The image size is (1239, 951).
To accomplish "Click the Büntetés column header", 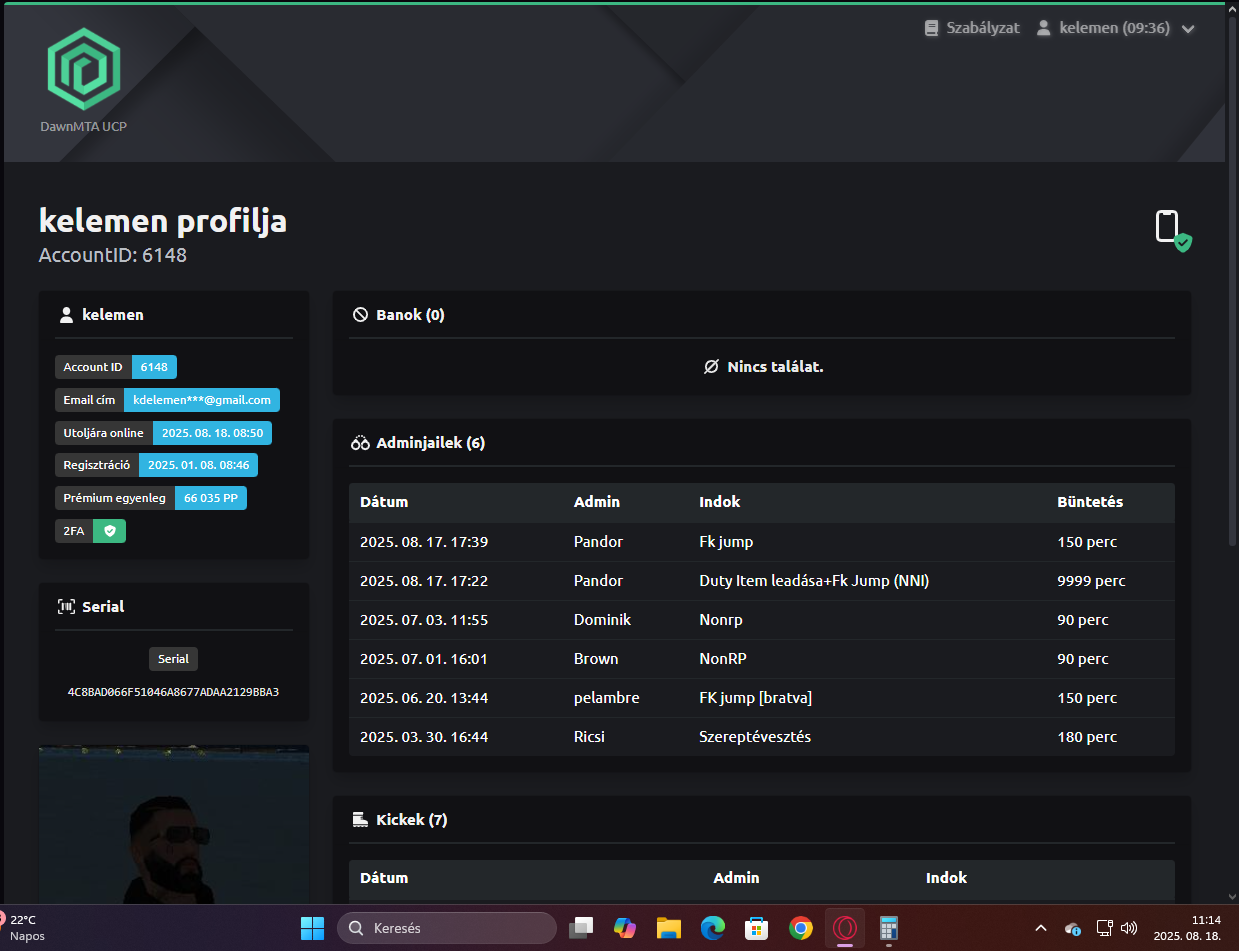I will tap(1090, 502).
